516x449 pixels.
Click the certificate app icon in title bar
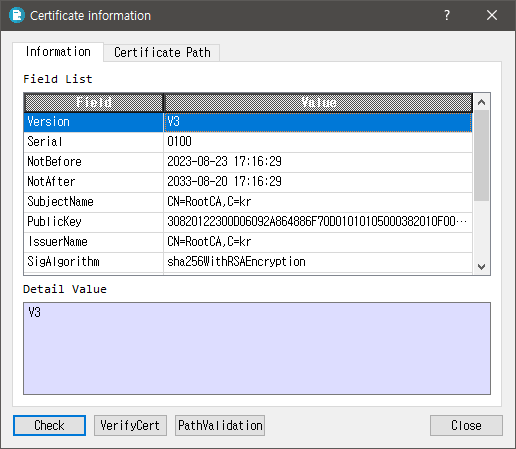coord(17,15)
